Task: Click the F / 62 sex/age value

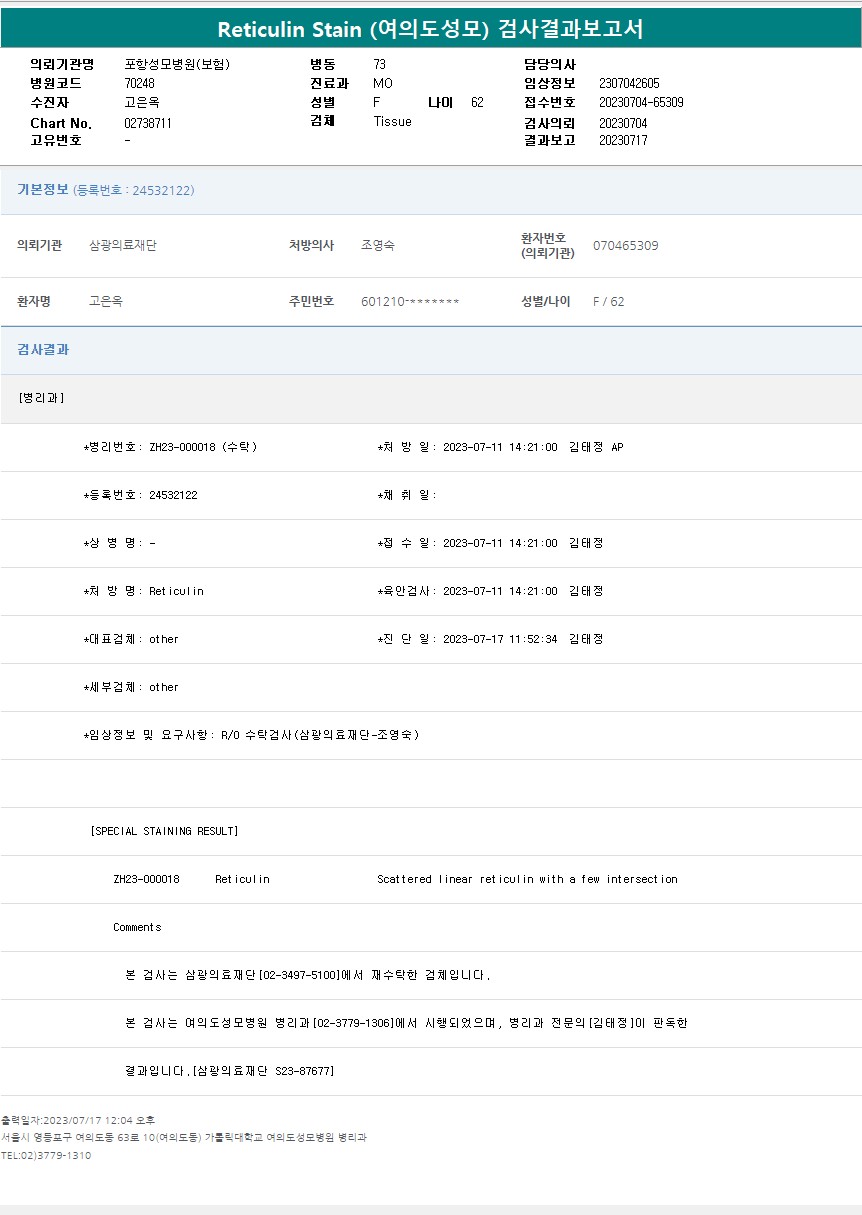Action: [609, 301]
